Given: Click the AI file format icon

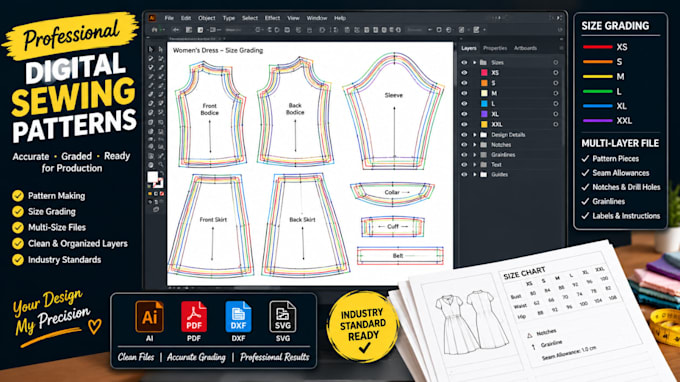Looking at the screenshot, I should [x=149, y=317].
